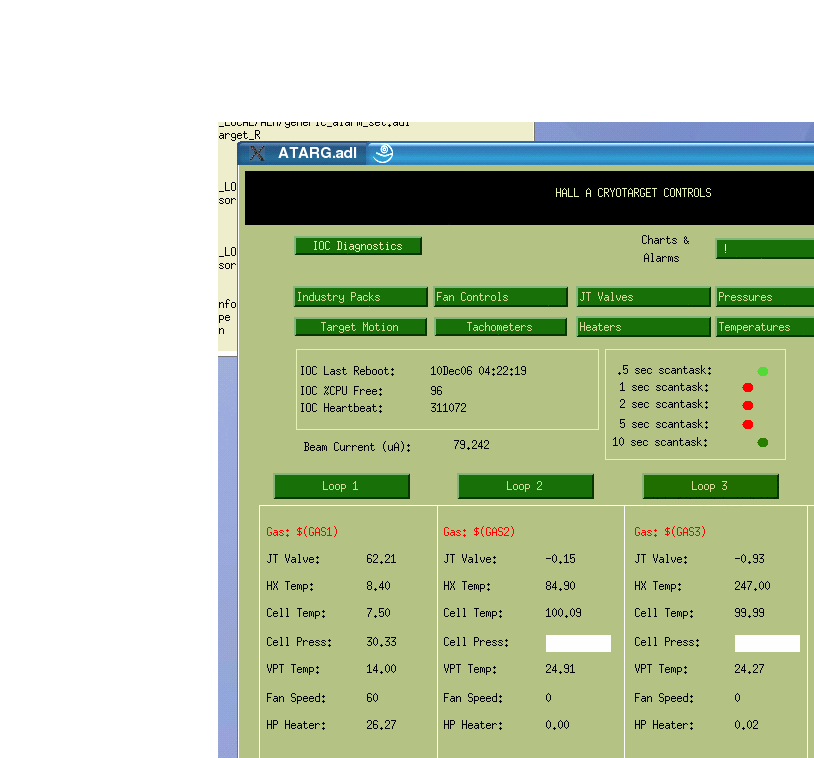The width and height of the screenshot is (814, 758).
Task: Click Loop 2 Cell Temp value 100.09
Action: pyautogui.click(x=563, y=613)
